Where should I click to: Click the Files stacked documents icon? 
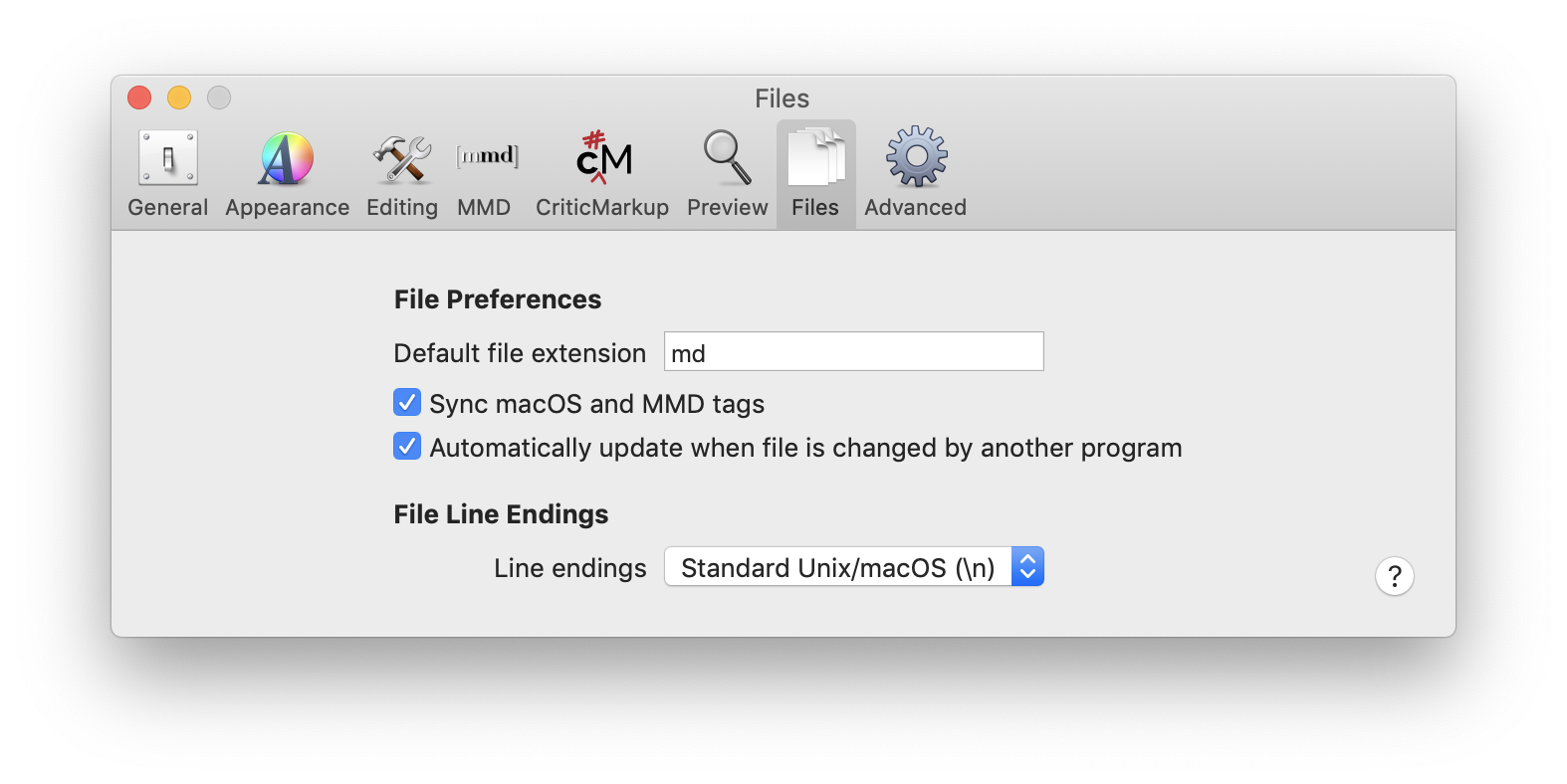click(x=816, y=158)
